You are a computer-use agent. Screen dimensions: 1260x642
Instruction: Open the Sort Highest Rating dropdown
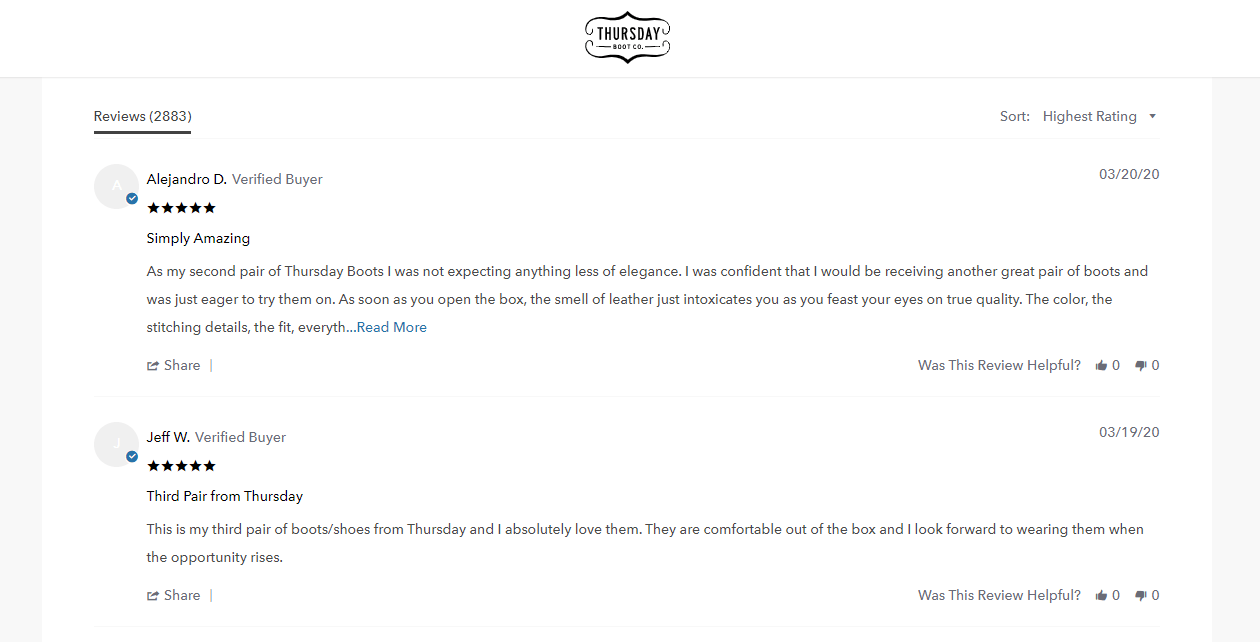pyautogui.click(x=1099, y=116)
